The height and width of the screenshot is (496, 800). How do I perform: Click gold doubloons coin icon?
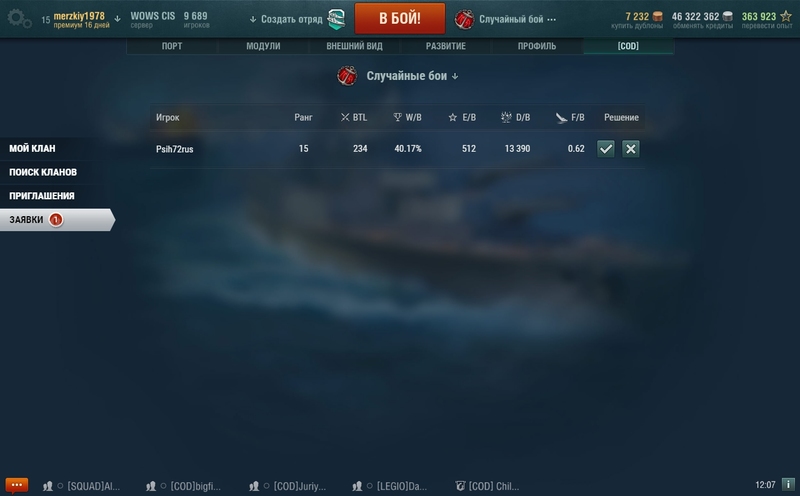point(658,16)
